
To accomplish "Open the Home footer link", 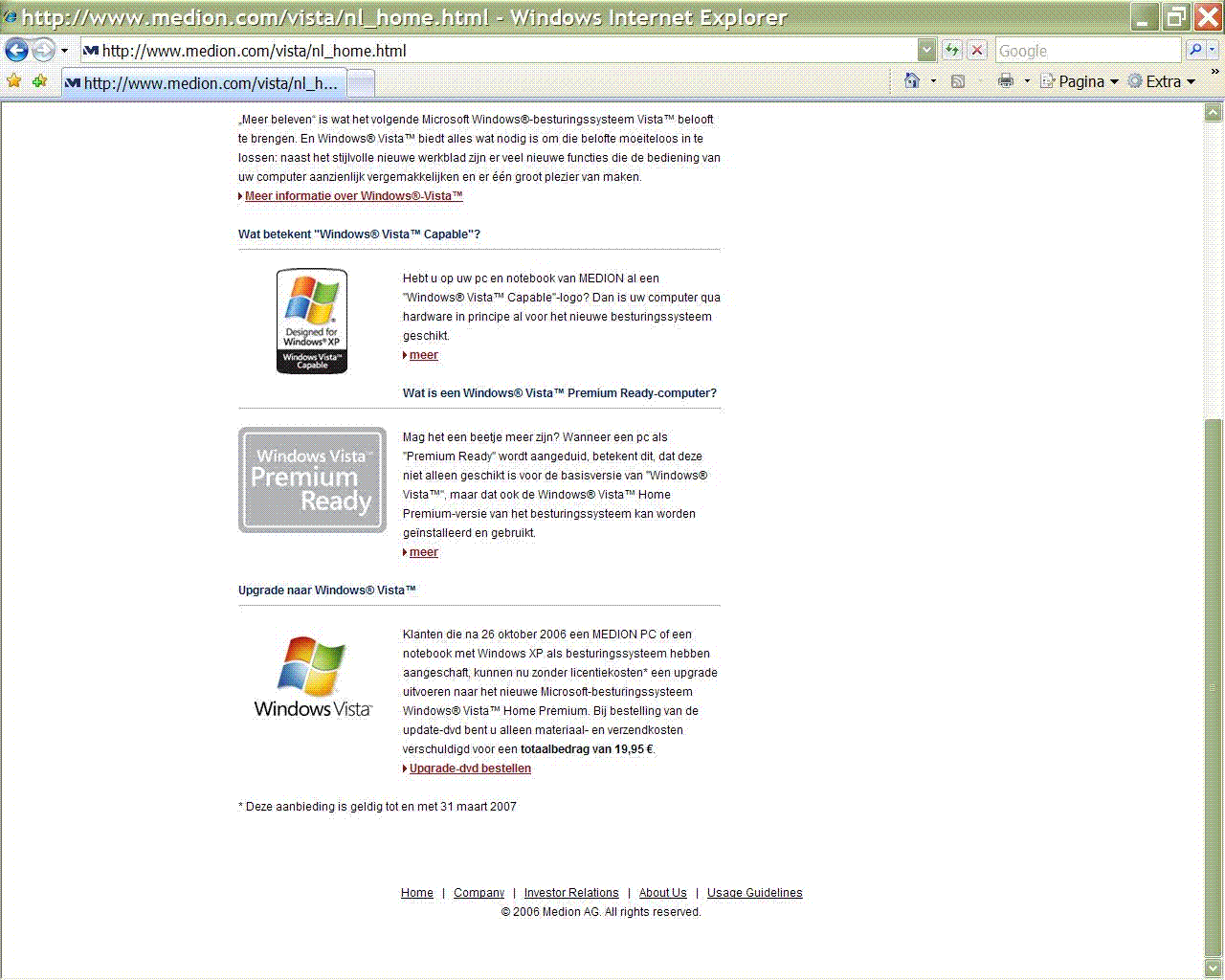I will point(417,893).
